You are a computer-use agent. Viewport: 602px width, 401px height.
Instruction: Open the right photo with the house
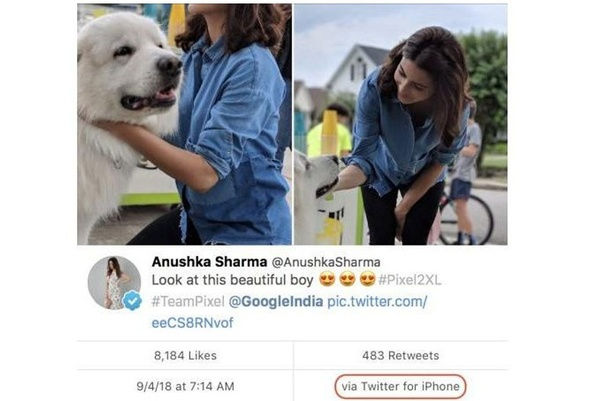click(400, 124)
